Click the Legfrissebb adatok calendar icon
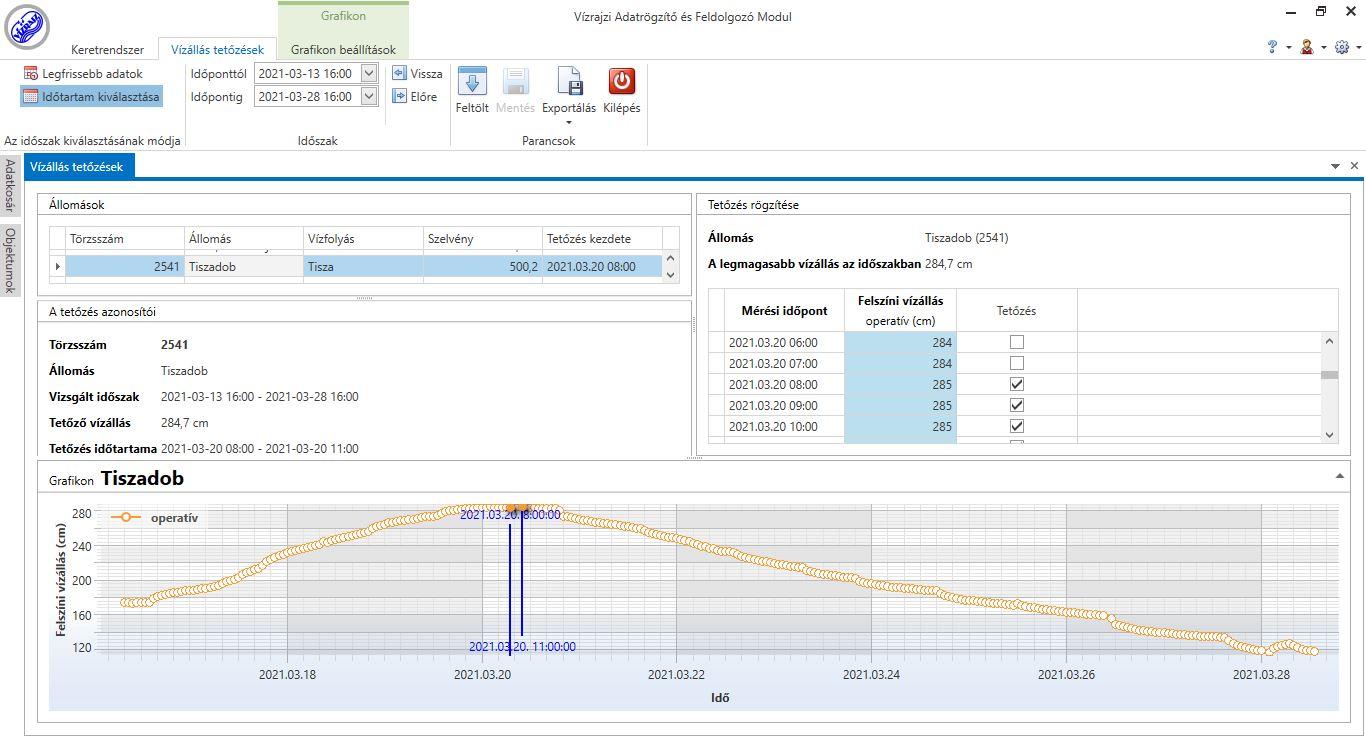Viewport: 1366px width, 737px height. (x=31, y=74)
